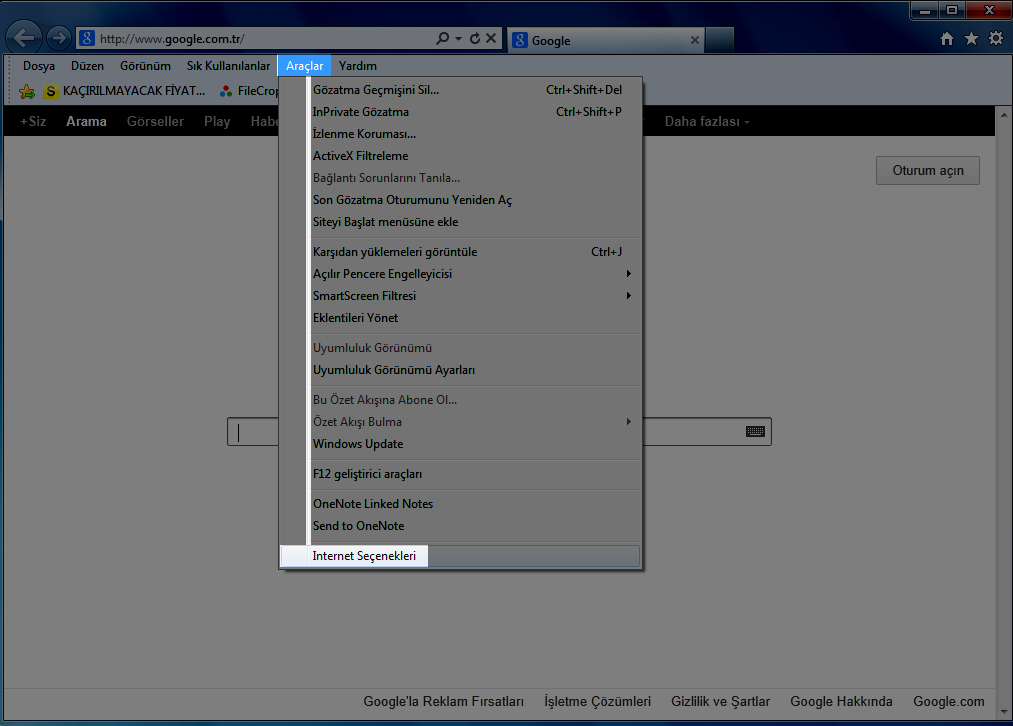Viewport: 1013px width, 726px height.
Task: Choose Send to OneNote
Action: [461, 526]
